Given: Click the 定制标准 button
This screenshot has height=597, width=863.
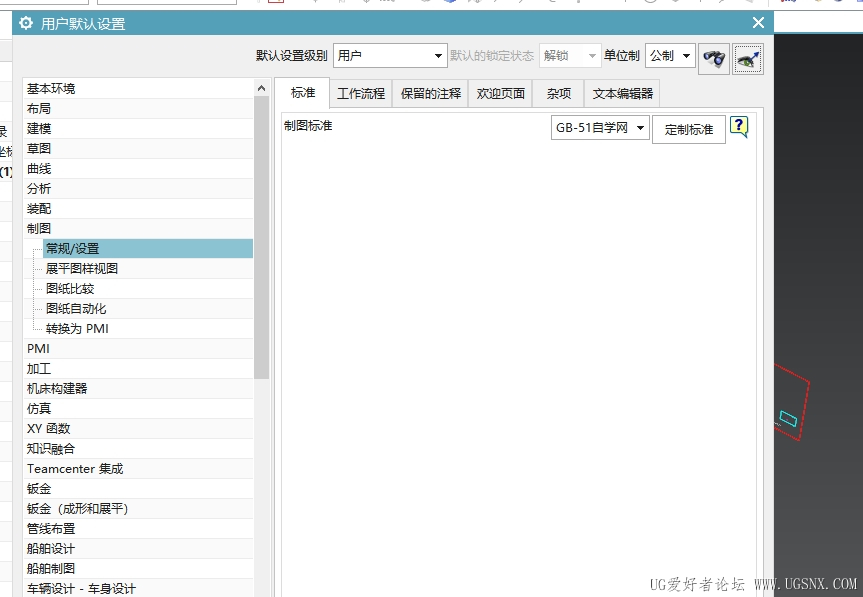Looking at the screenshot, I should 689,130.
